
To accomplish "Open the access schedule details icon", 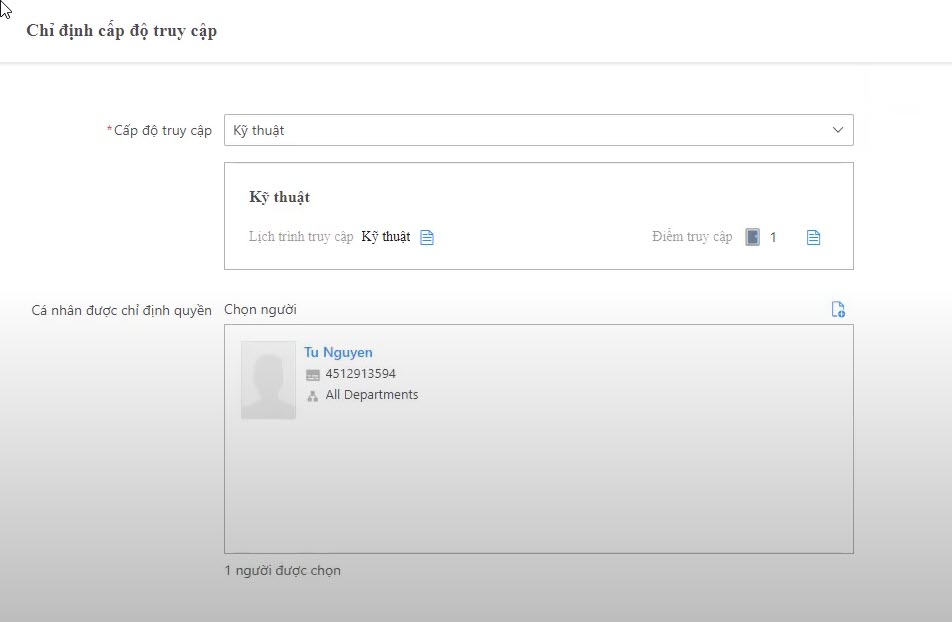I will 427,237.
